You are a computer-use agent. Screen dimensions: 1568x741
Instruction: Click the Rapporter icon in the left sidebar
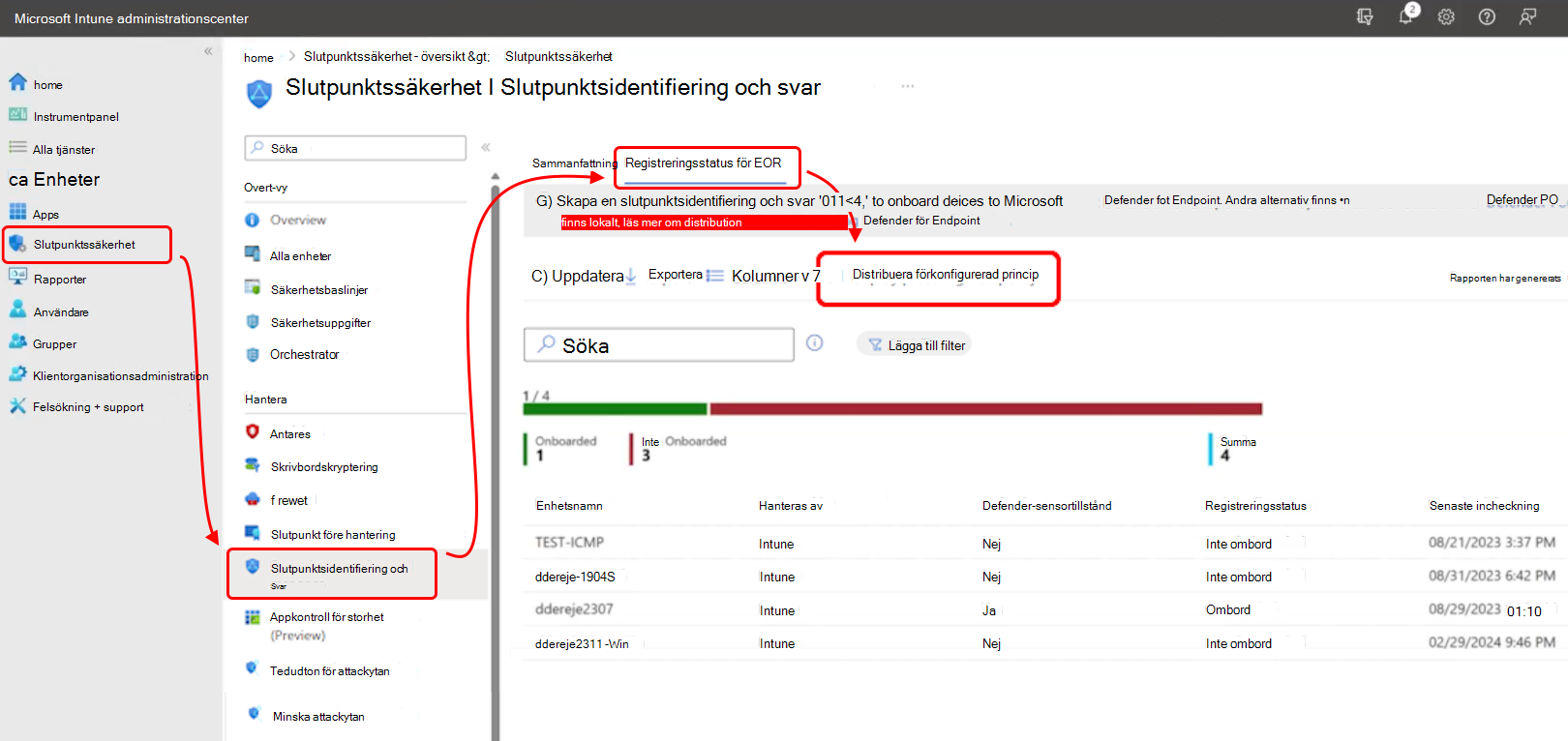coord(17,277)
